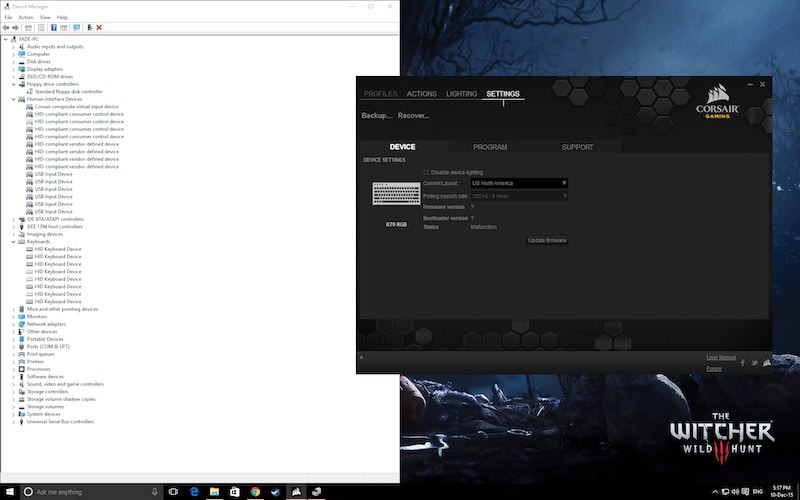The height and width of the screenshot is (500, 800).
Task: Expand Universal Serial Bus controllers node
Action: tap(14, 422)
